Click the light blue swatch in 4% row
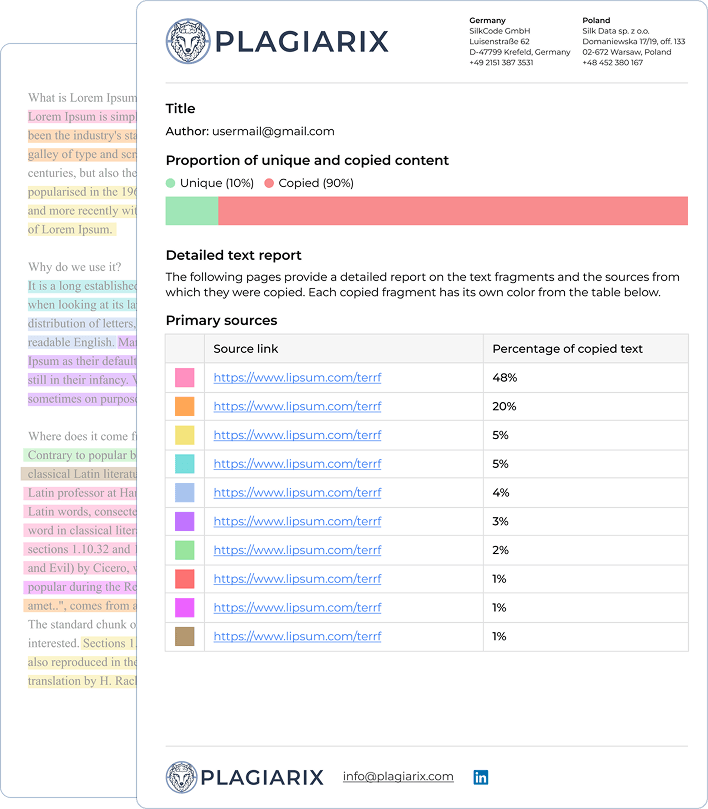 (185, 493)
